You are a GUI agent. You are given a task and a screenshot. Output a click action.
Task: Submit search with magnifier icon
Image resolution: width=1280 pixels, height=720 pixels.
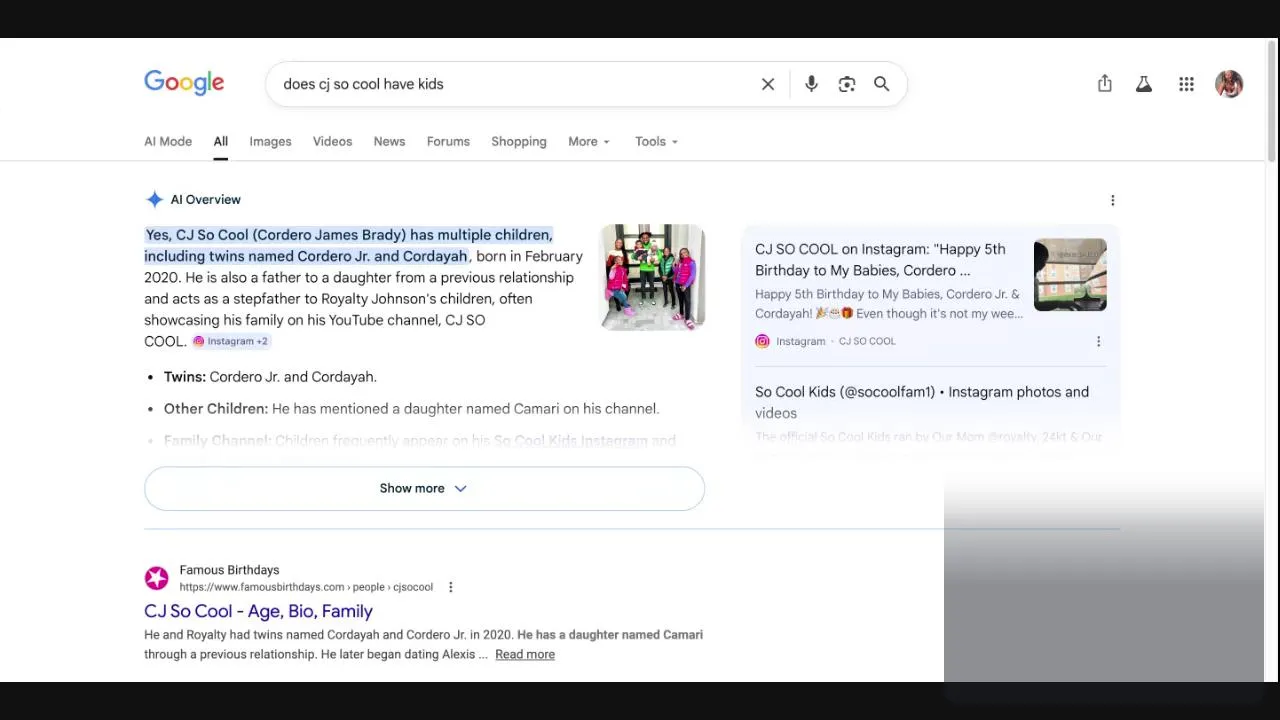pyautogui.click(x=881, y=84)
